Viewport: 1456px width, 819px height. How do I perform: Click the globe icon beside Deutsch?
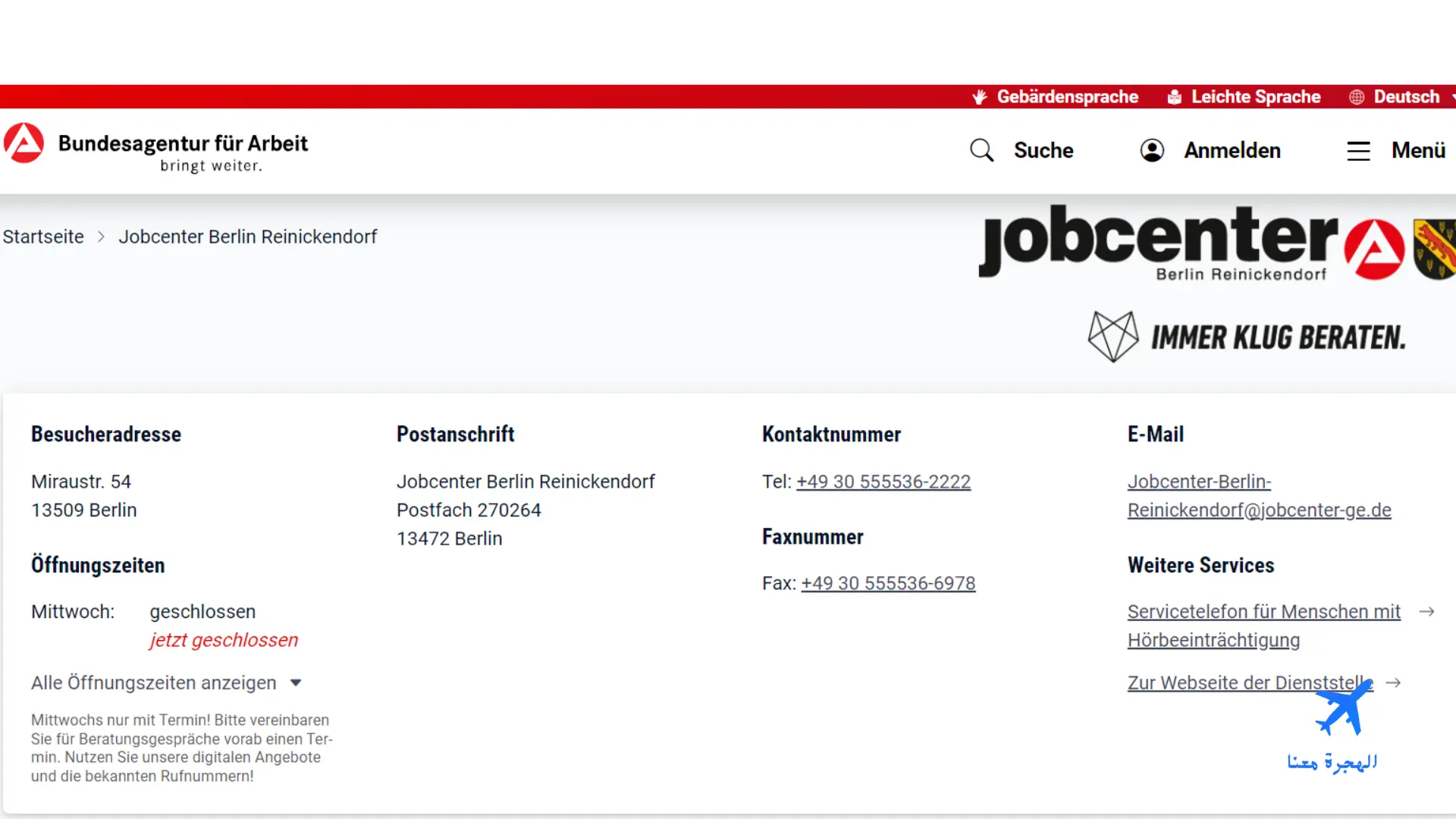click(x=1357, y=97)
